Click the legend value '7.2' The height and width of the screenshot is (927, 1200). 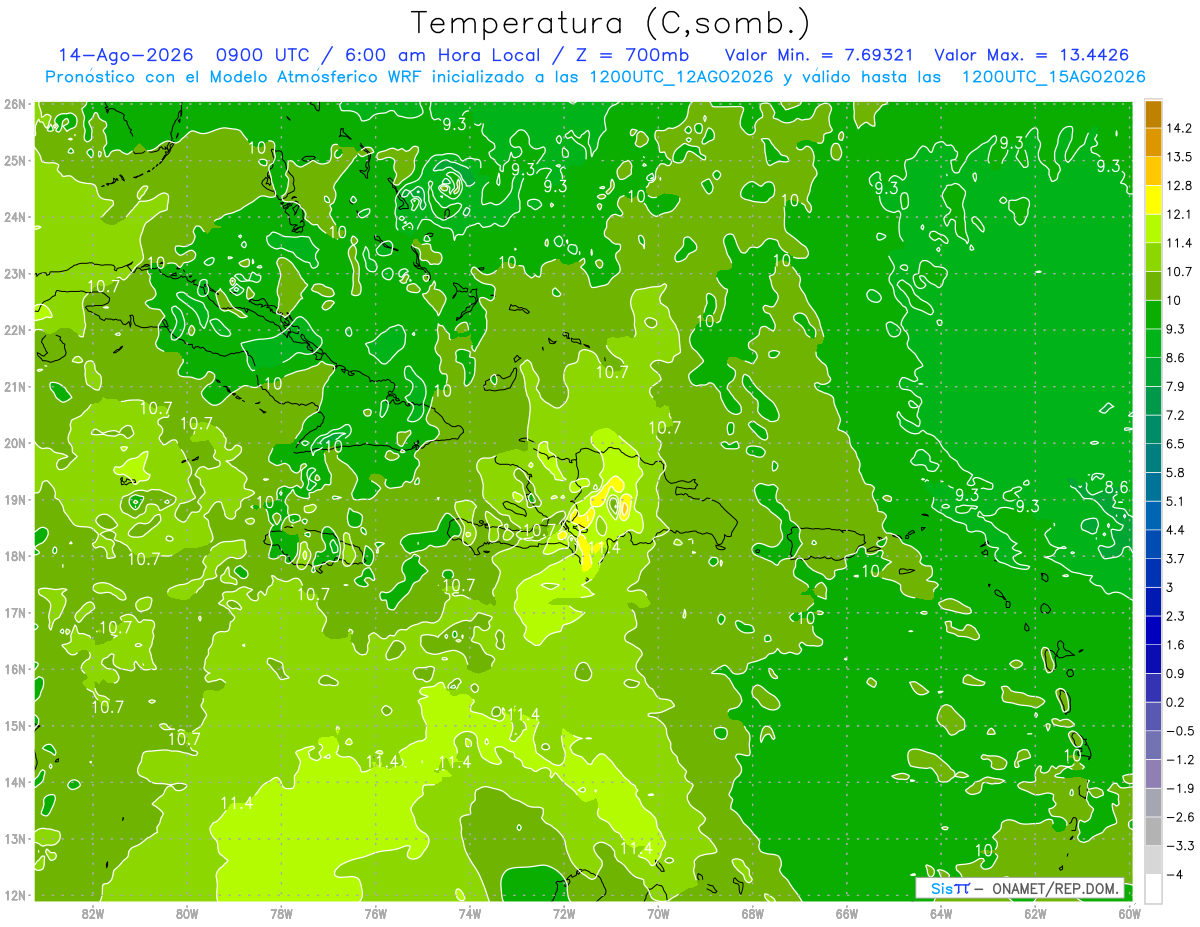pyautogui.click(x=1175, y=415)
